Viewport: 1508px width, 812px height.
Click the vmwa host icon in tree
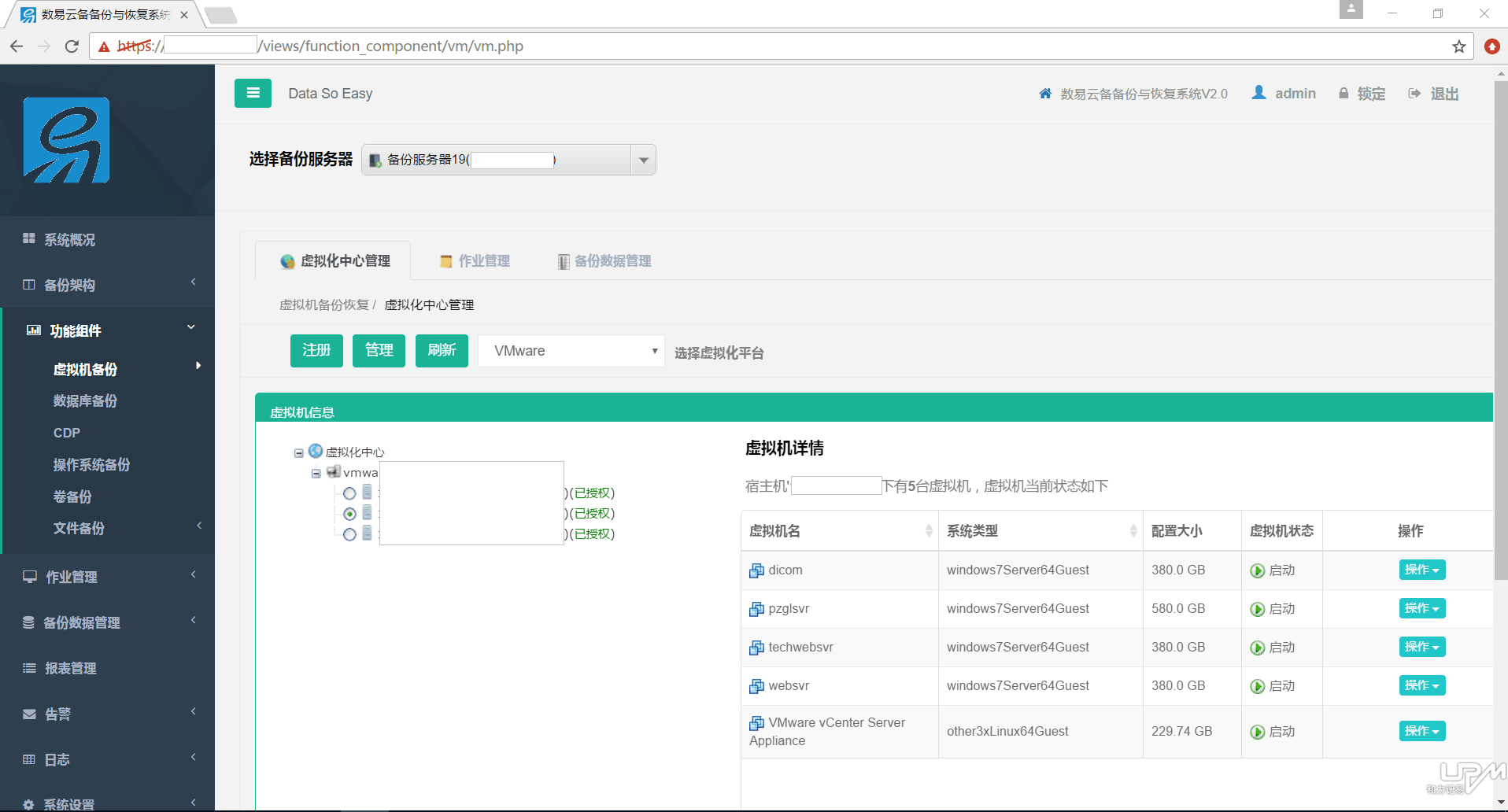(x=334, y=471)
